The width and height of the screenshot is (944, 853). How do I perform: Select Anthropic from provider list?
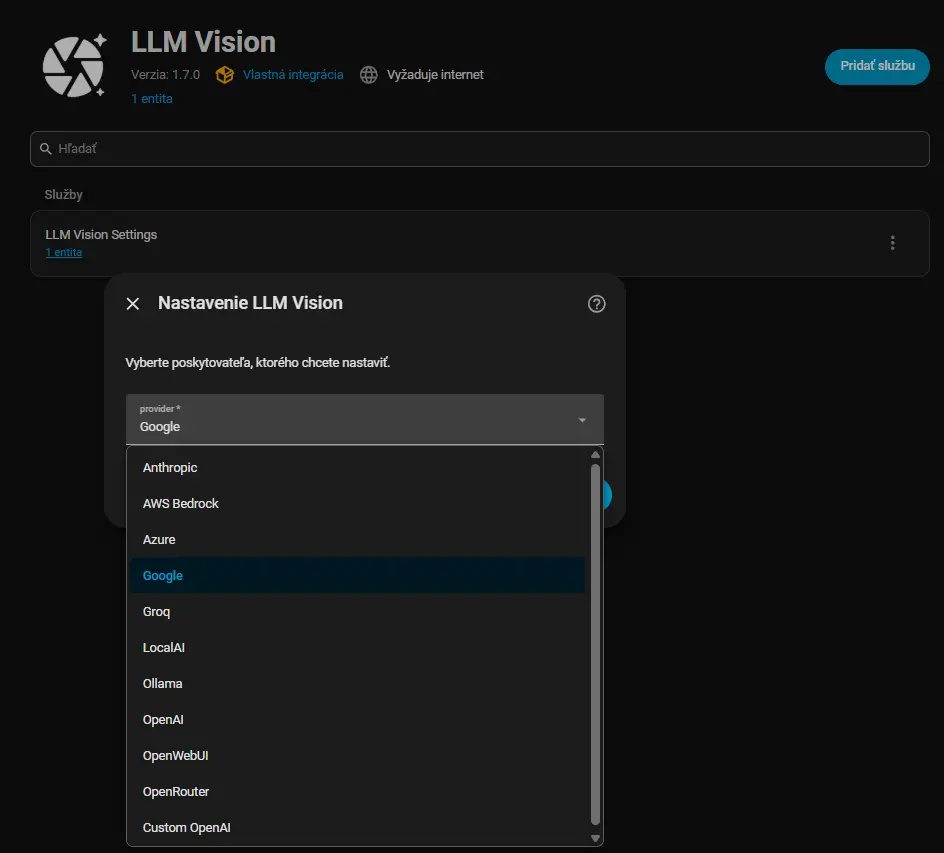[358, 468]
